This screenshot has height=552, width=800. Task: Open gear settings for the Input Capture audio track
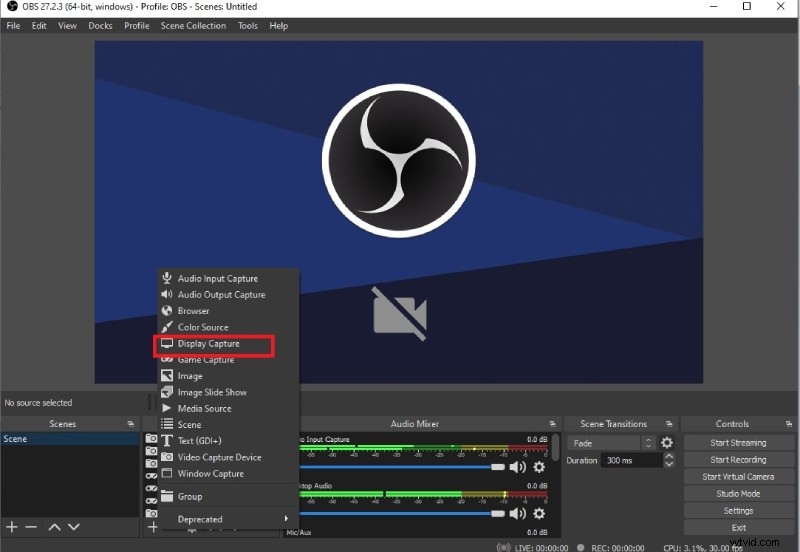point(539,467)
